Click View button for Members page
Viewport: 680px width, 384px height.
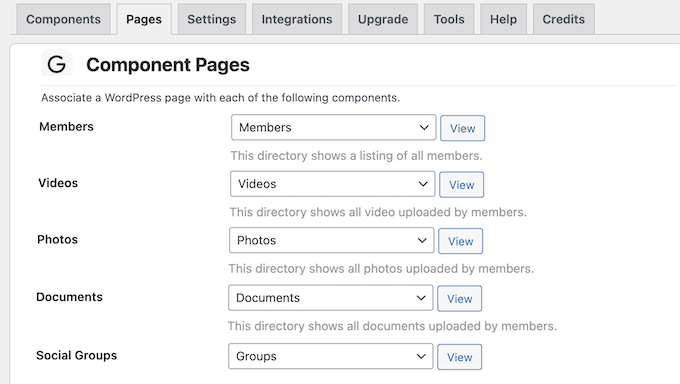click(x=463, y=128)
